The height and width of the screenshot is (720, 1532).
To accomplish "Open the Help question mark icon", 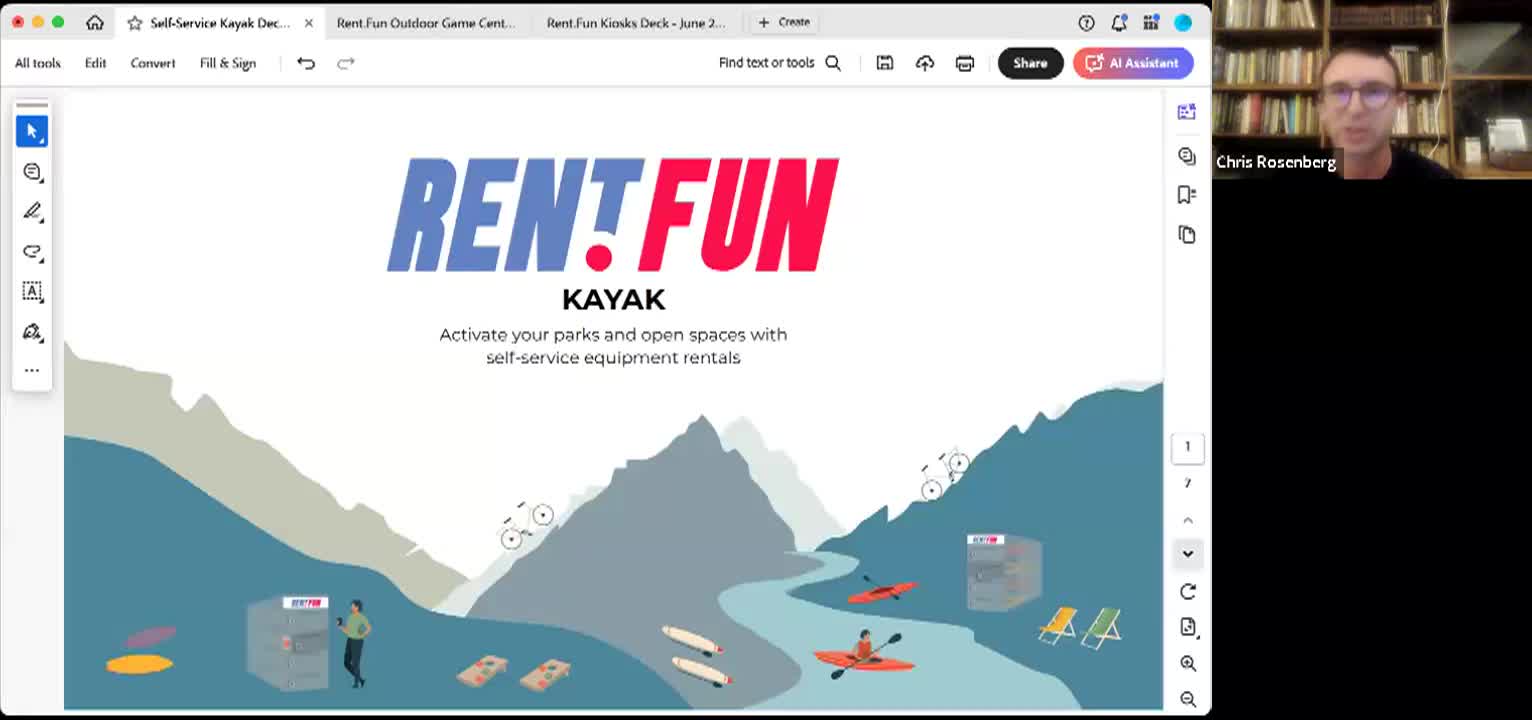I will pos(1086,22).
